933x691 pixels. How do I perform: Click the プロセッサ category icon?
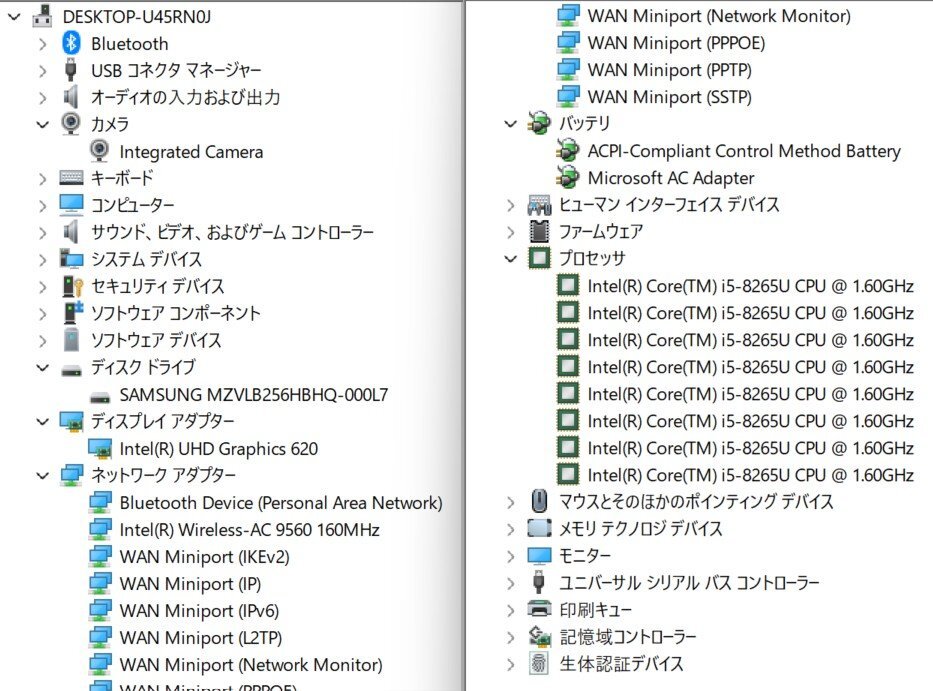[539, 258]
